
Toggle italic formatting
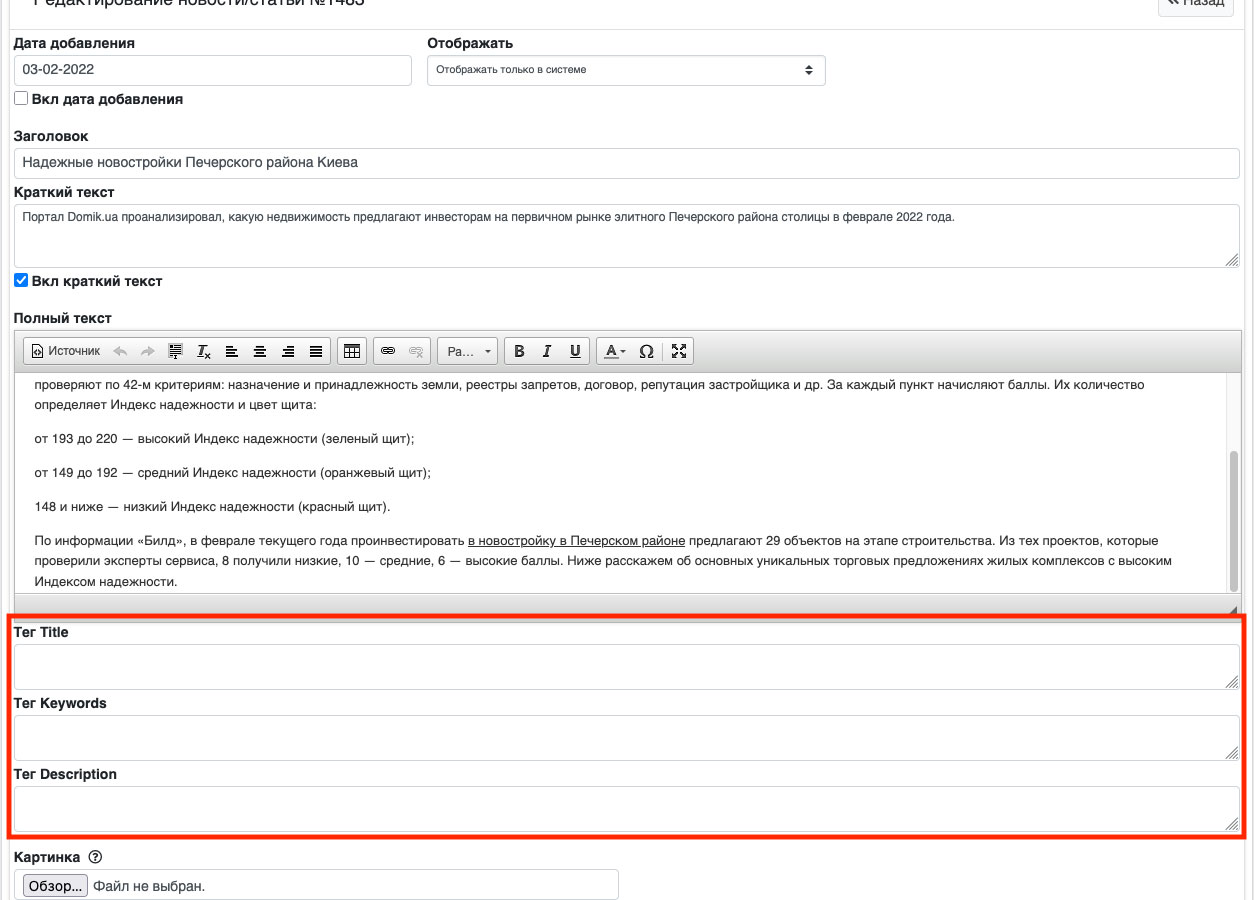(x=547, y=351)
